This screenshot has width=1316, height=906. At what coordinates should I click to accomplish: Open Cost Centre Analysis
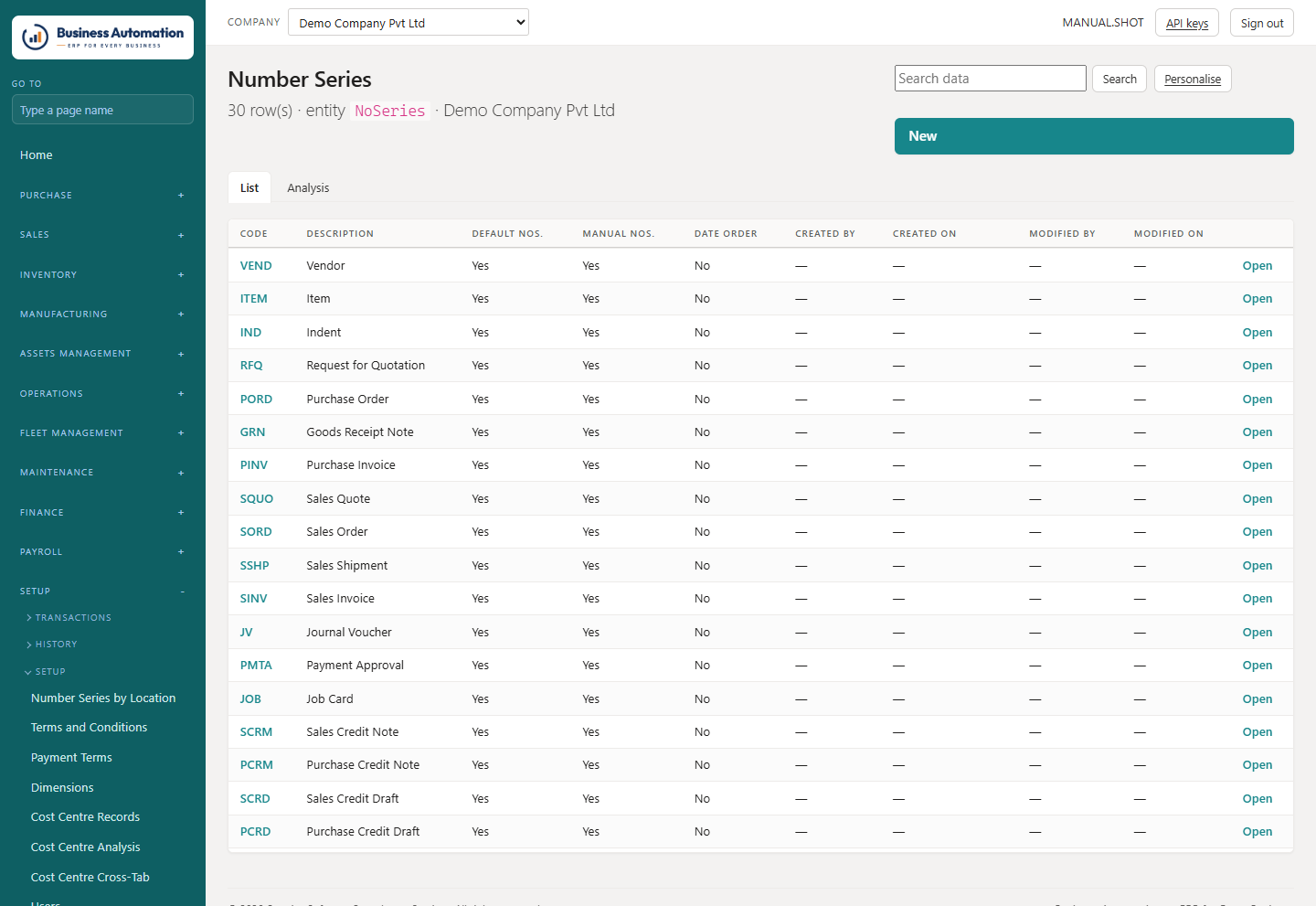[x=86, y=847]
